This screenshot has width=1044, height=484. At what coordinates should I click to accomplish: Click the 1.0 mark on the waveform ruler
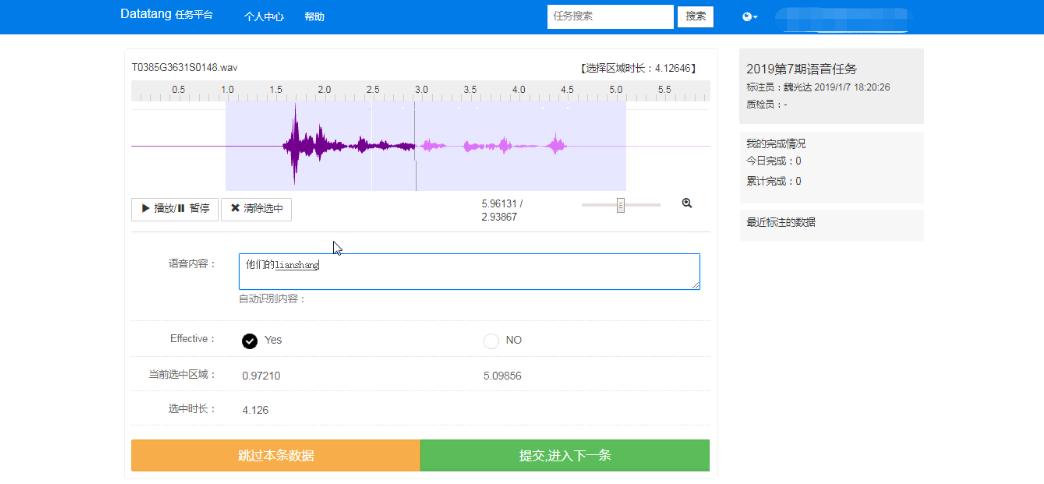click(x=227, y=91)
